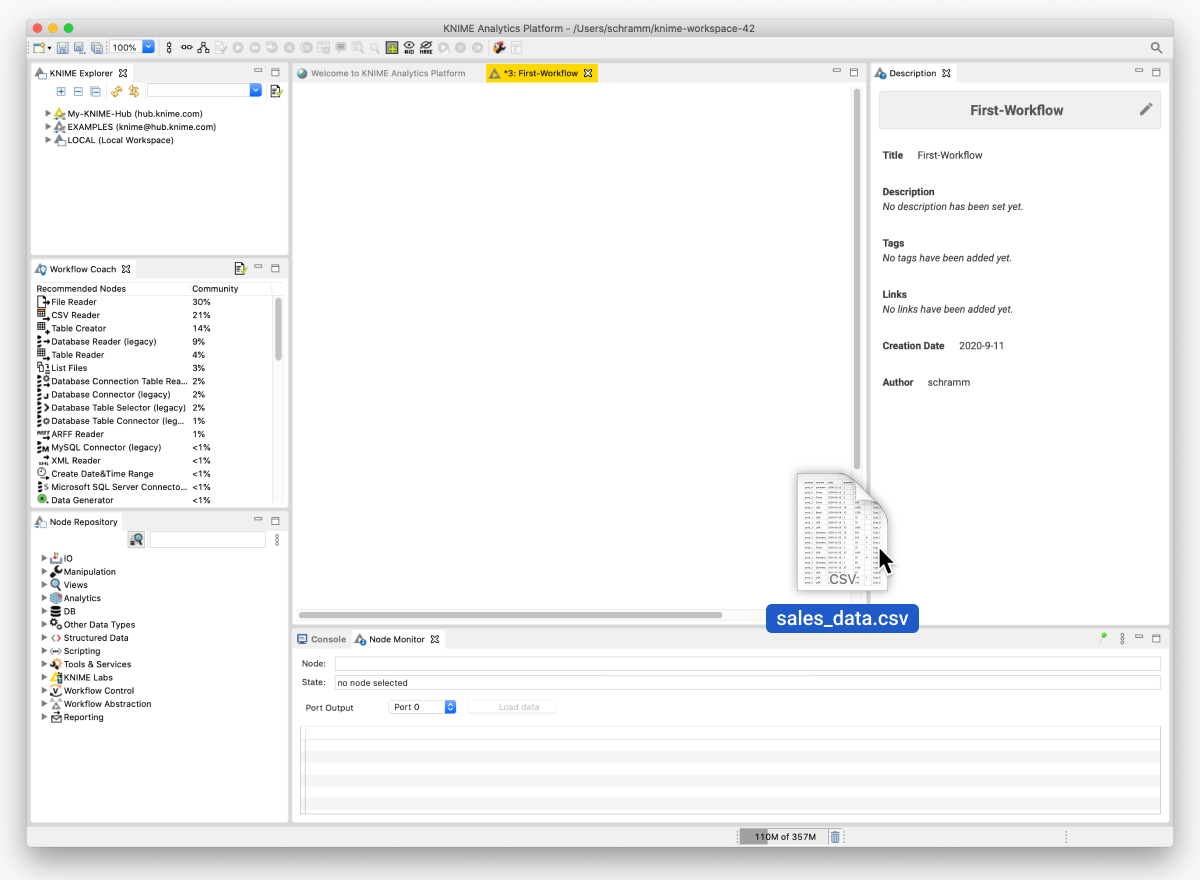Click the Tools & Services icon
Image resolution: width=1200 pixels, height=880 pixels.
click(56, 664)
